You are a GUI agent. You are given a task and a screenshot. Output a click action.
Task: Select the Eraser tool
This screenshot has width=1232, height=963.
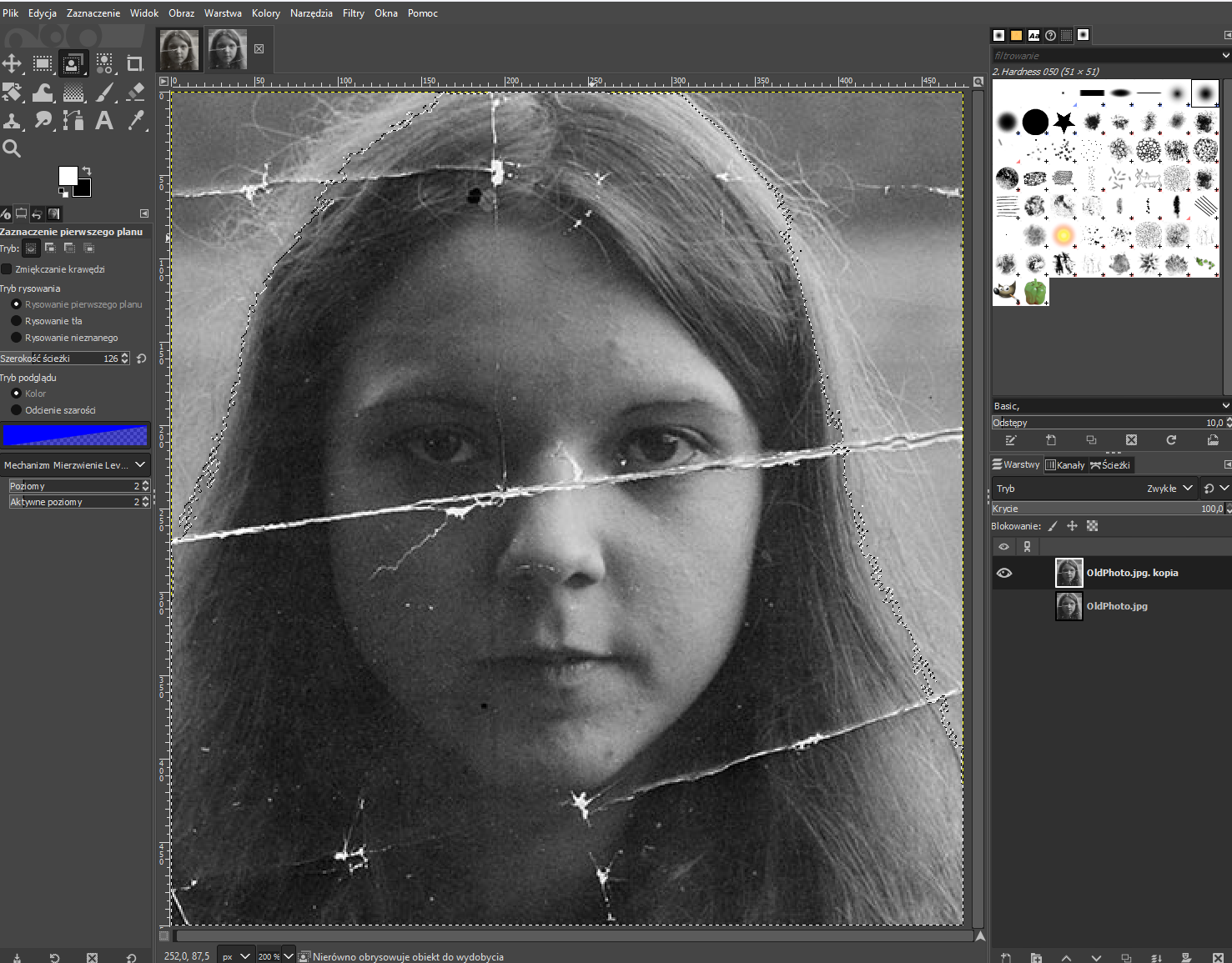[135, 93]
